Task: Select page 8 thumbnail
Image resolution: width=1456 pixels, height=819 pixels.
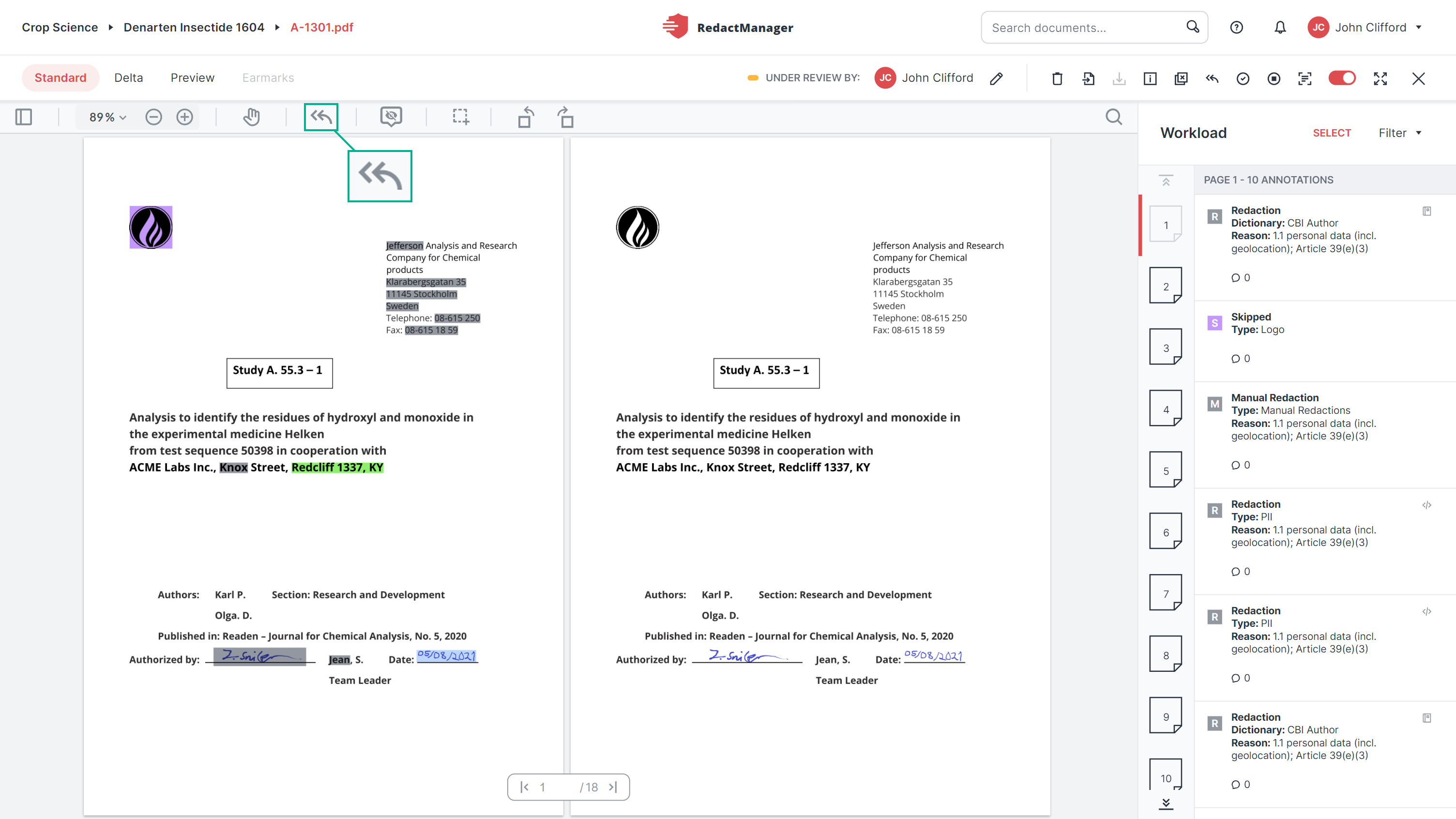Action: (1166, 654)
